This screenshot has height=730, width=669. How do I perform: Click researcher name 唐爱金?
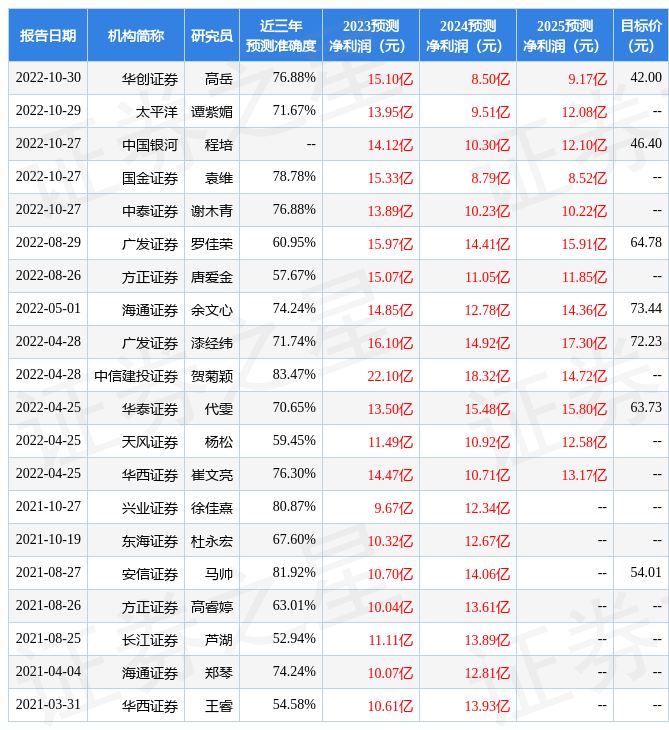[x=212, y=277]
